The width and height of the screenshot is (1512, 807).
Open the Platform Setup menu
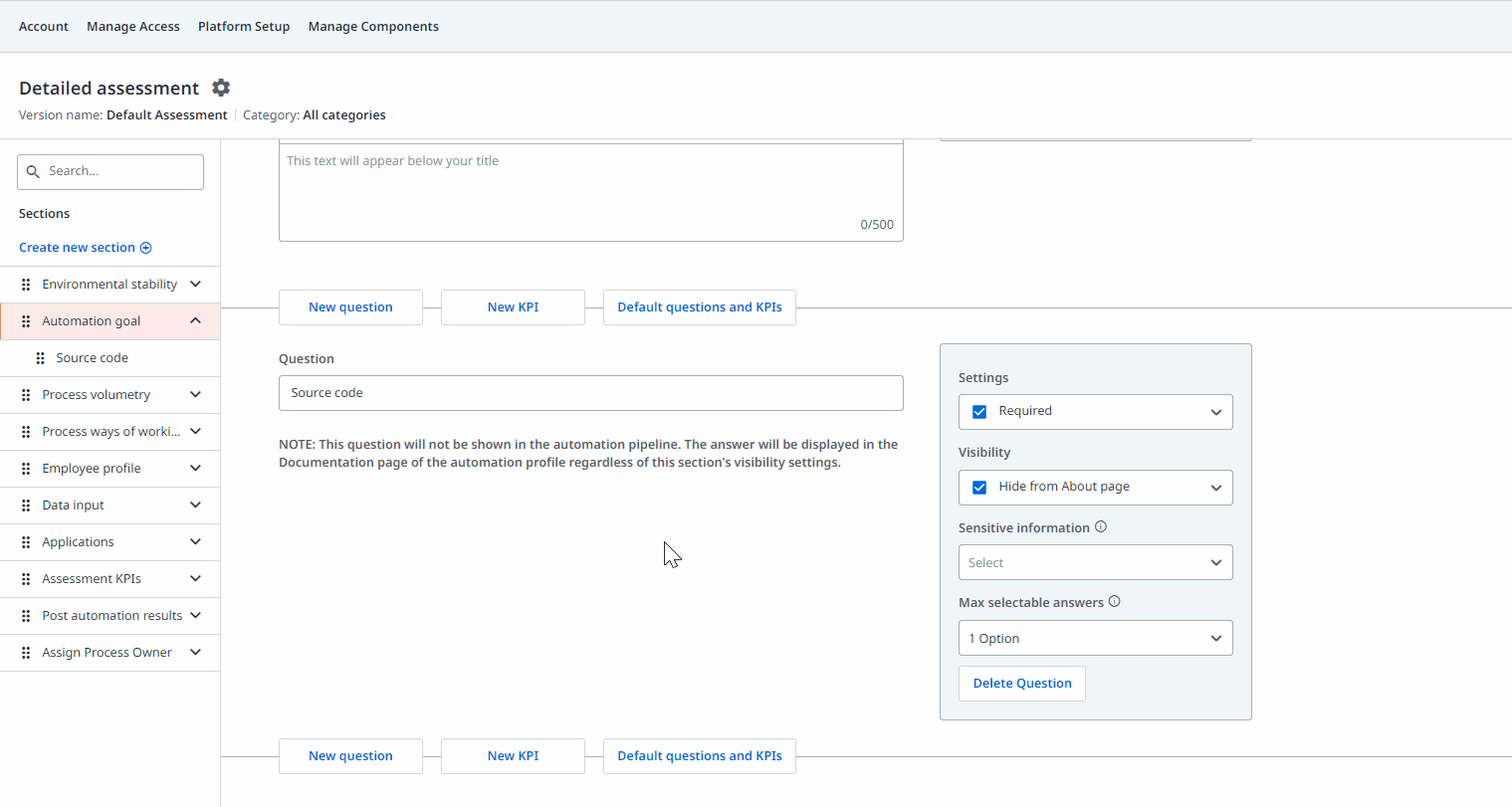(244, 27)
